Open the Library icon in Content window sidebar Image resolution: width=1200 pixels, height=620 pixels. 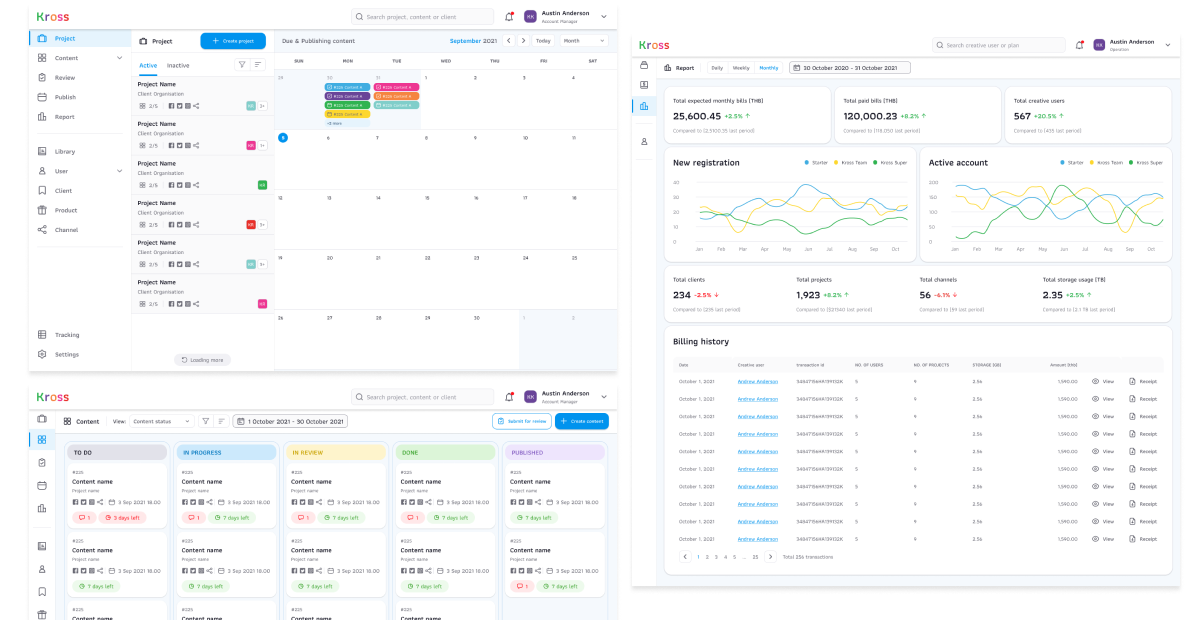click(x=42, y=546)
